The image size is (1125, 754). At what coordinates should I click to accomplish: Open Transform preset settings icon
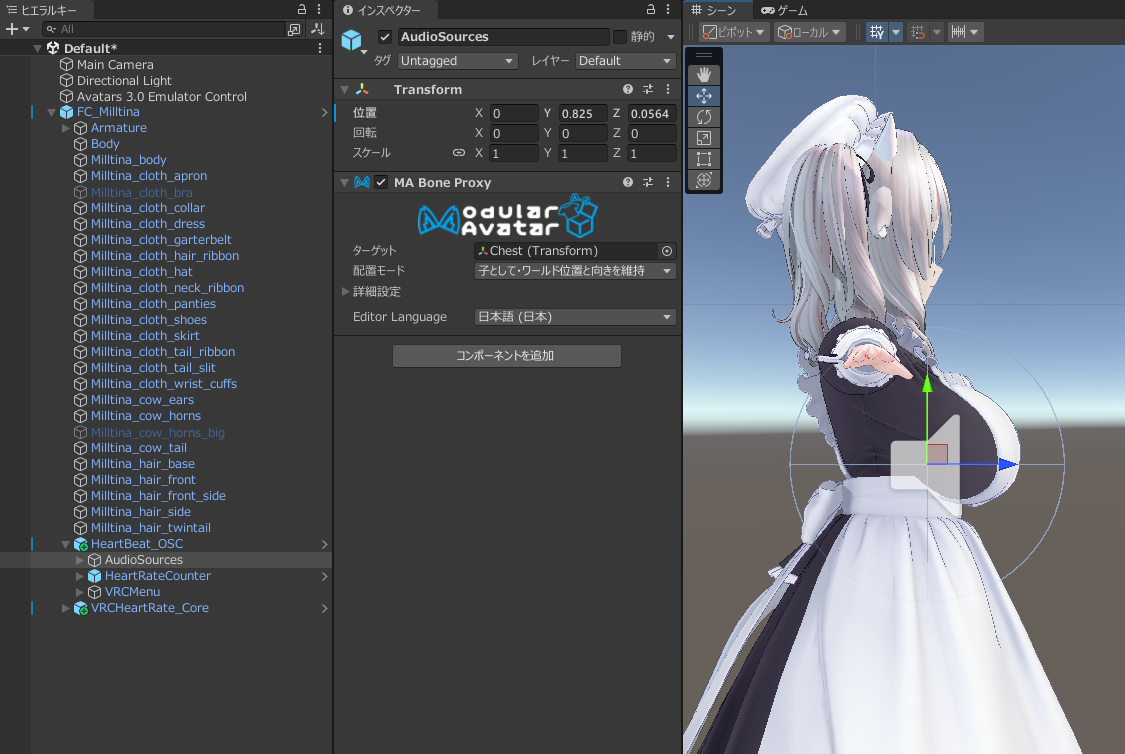tap(648, 89)
